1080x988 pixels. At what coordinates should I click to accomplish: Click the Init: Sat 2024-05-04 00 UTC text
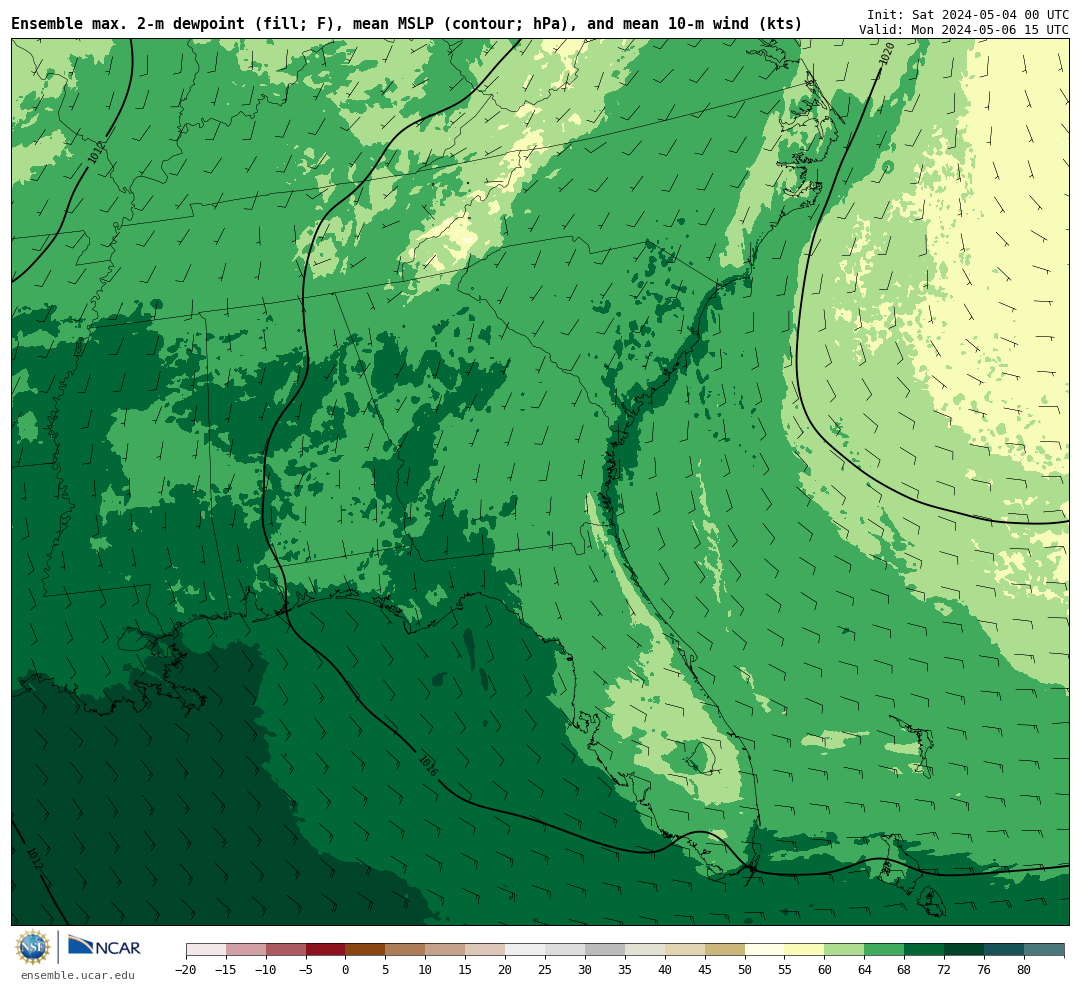968,14
